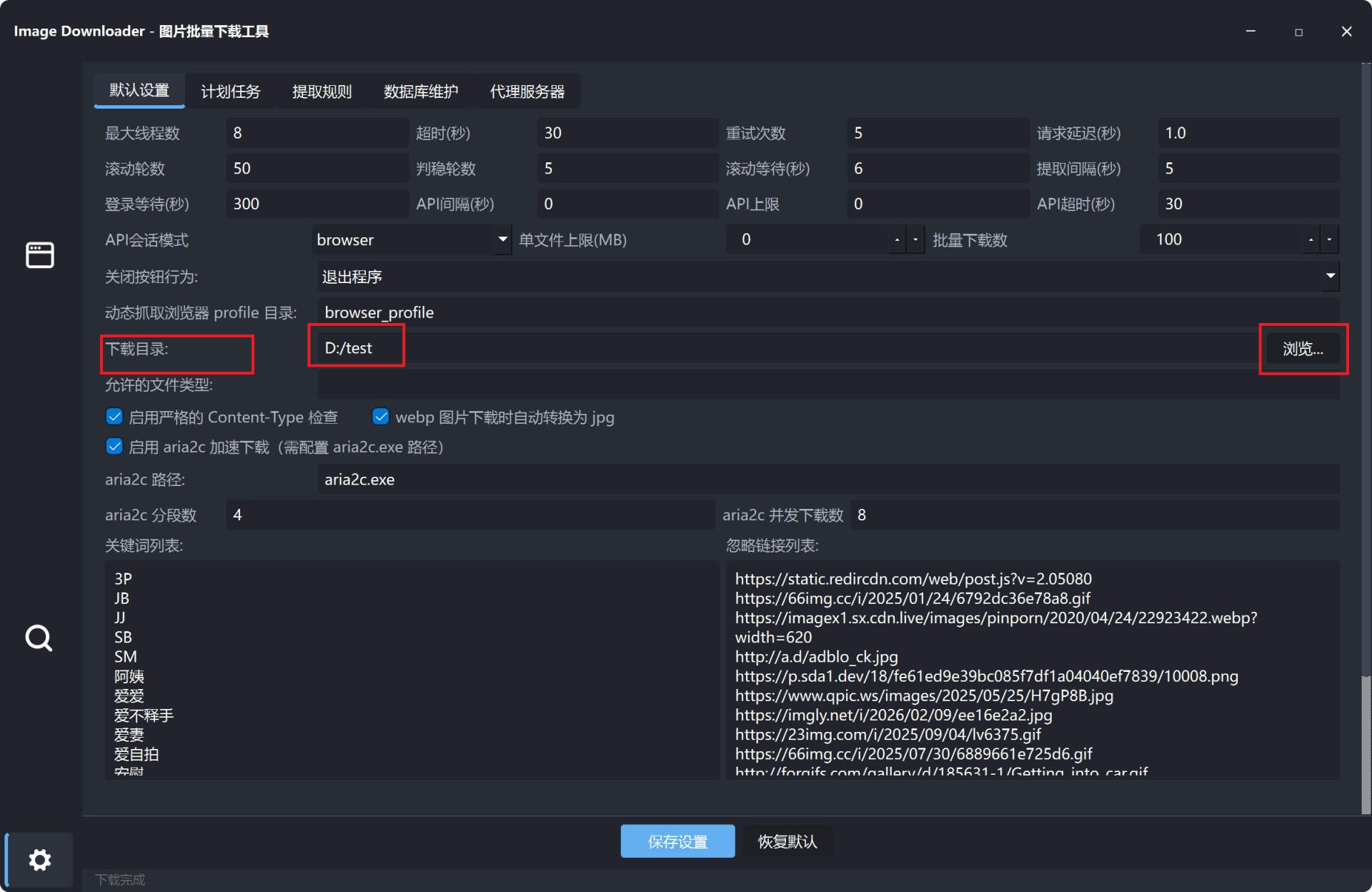Click the 下载完成 status bar text
The width and height of the screenshot is (1372, 892).
point(120,880)
